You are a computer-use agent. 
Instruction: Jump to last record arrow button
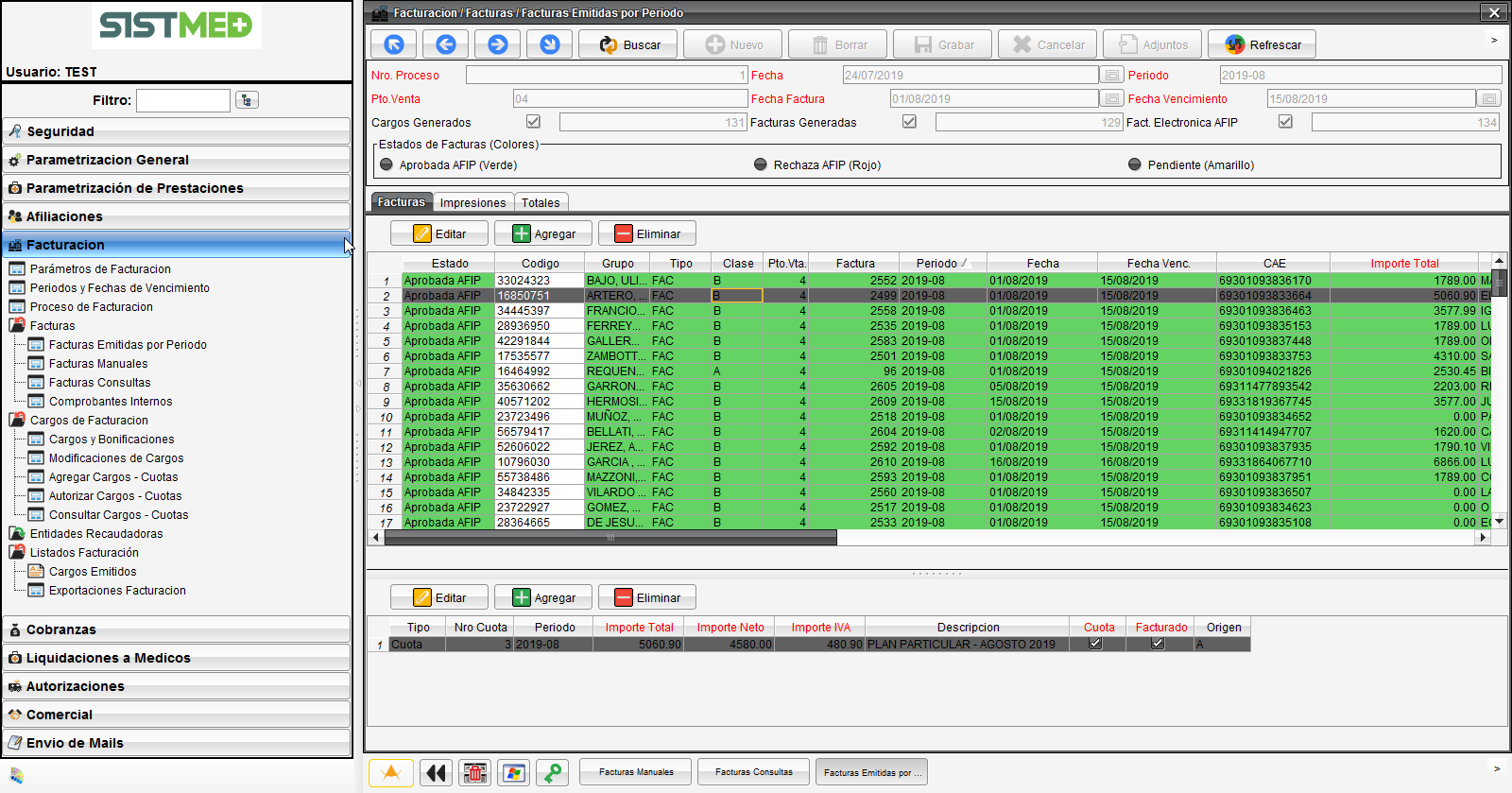(x=550, y=44)
